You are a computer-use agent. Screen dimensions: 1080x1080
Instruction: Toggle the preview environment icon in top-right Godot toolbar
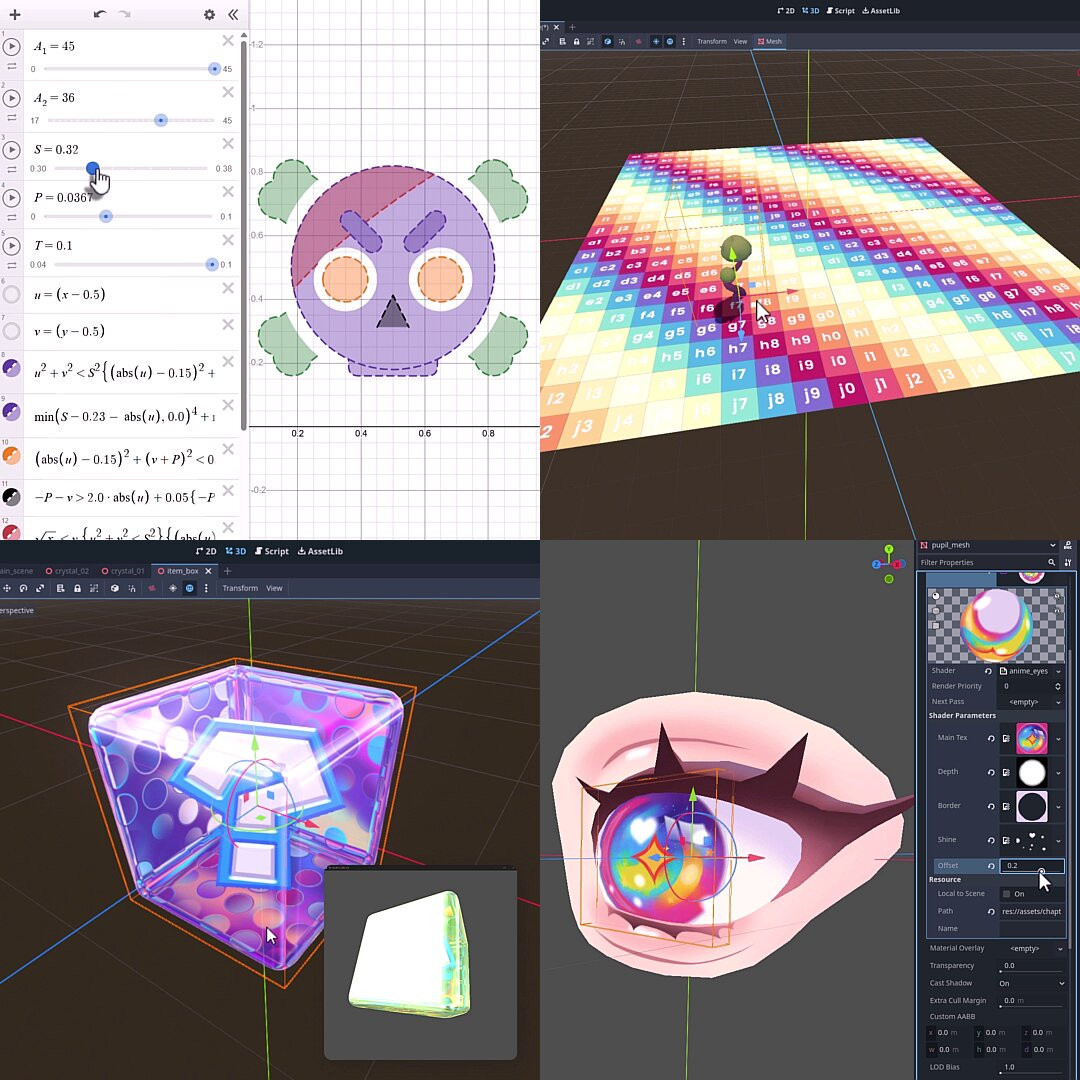point(669,41)
